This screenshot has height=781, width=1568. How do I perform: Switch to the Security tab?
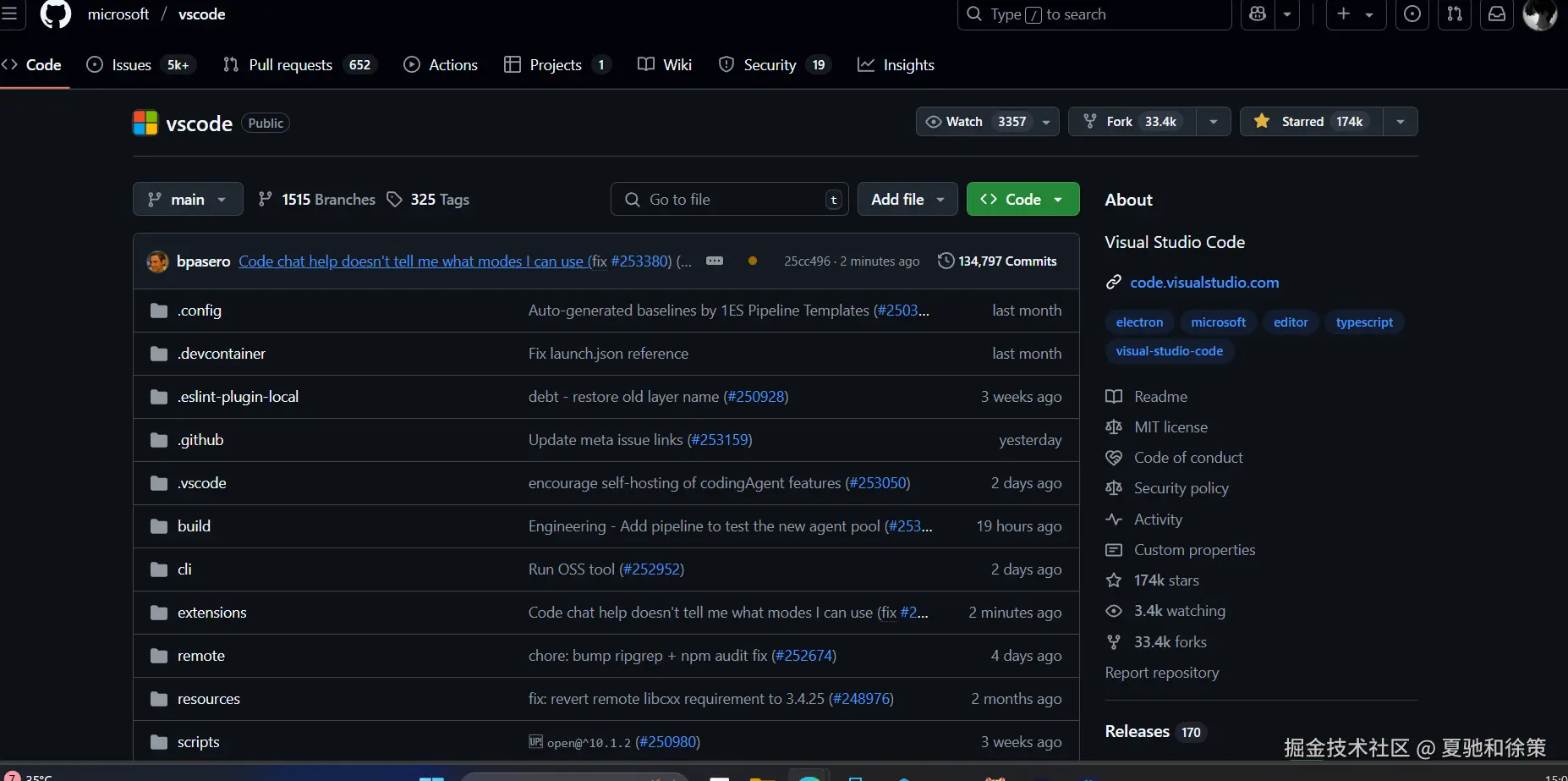pyautogui.click(x=774, y=65)
